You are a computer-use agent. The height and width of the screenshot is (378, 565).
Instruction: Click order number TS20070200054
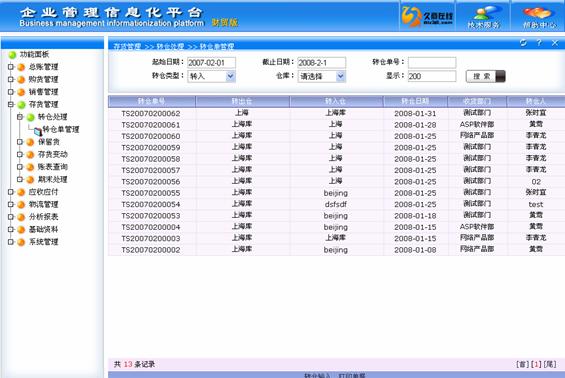(x=151, y=205)
